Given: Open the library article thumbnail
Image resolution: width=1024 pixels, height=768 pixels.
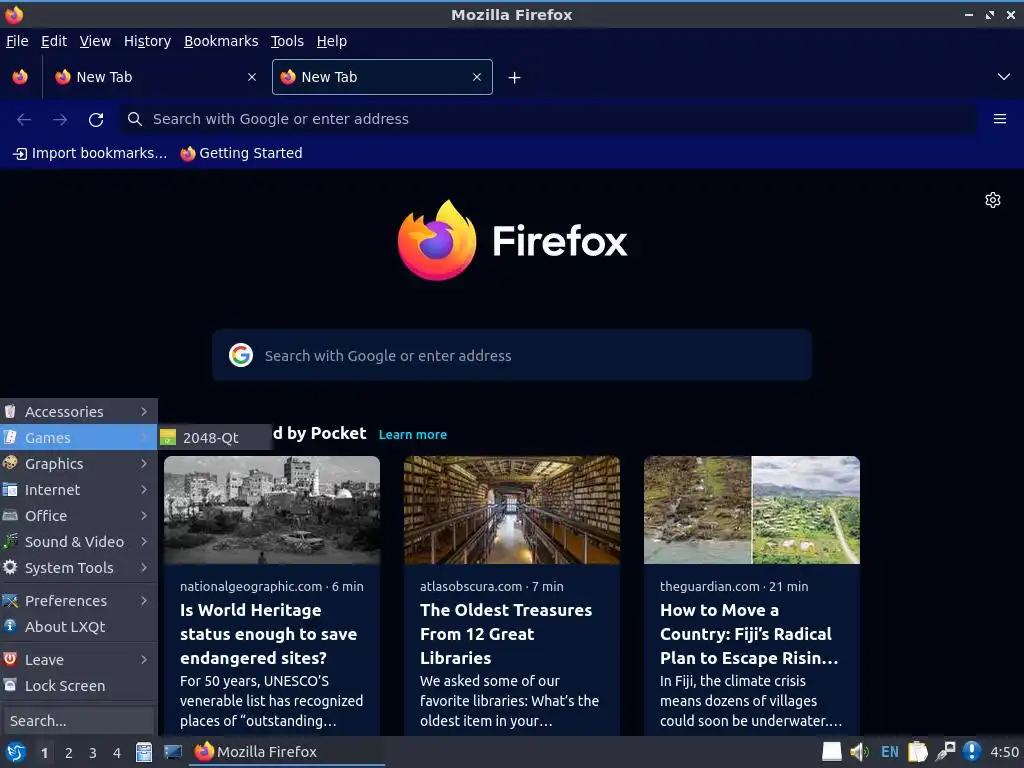Looking at the screenshot, I should point(512,510).
